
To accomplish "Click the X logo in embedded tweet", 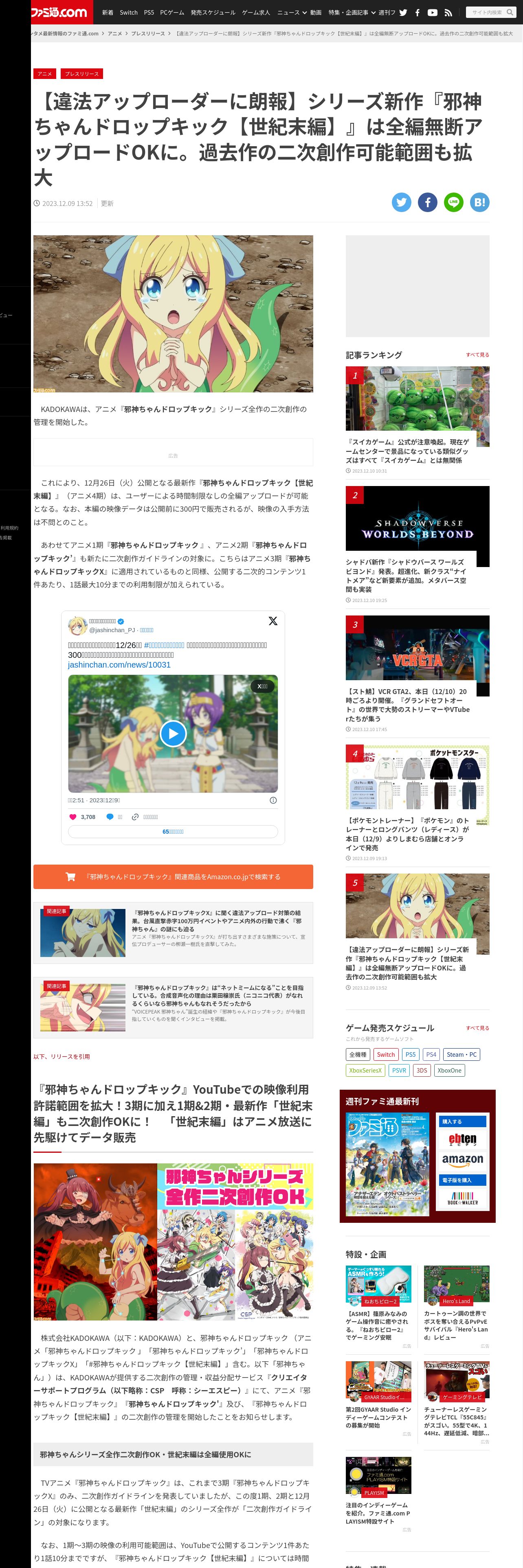I will pos(273,621).
